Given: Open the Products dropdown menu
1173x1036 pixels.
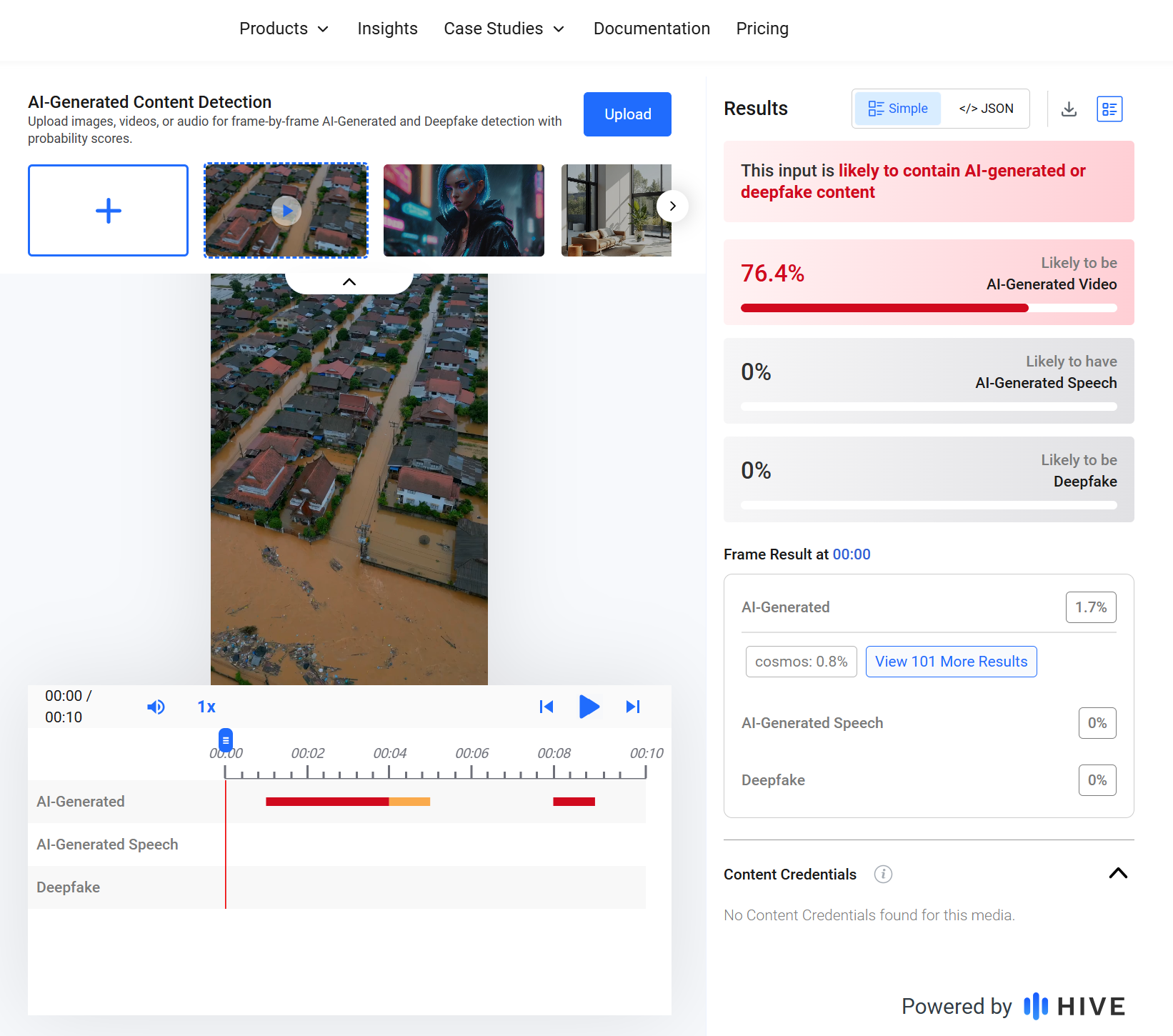Looking at the screenshot, I should [x=284, y=29].
